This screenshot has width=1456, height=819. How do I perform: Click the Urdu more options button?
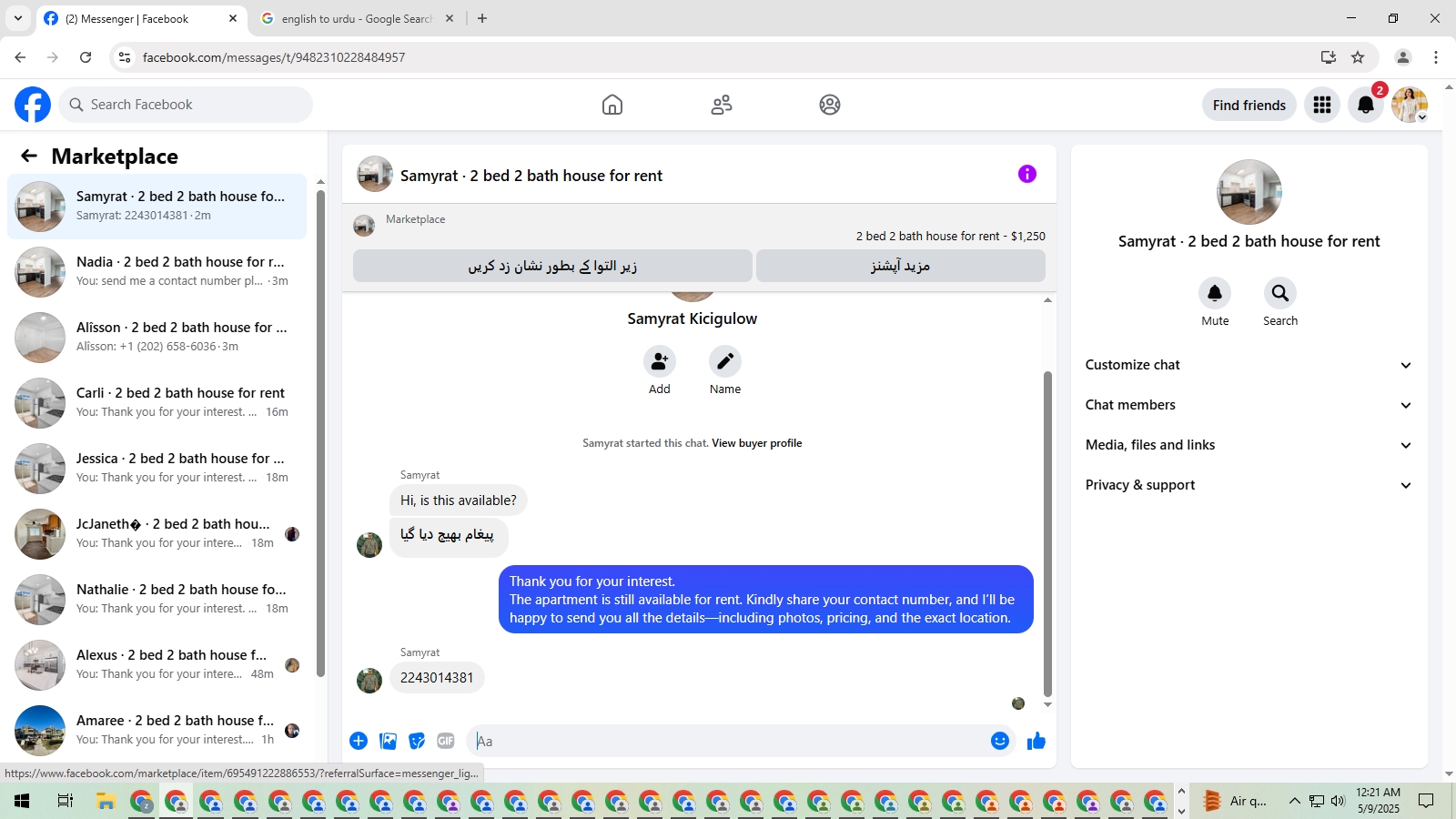pyautogui.click(x=900, y=266)
